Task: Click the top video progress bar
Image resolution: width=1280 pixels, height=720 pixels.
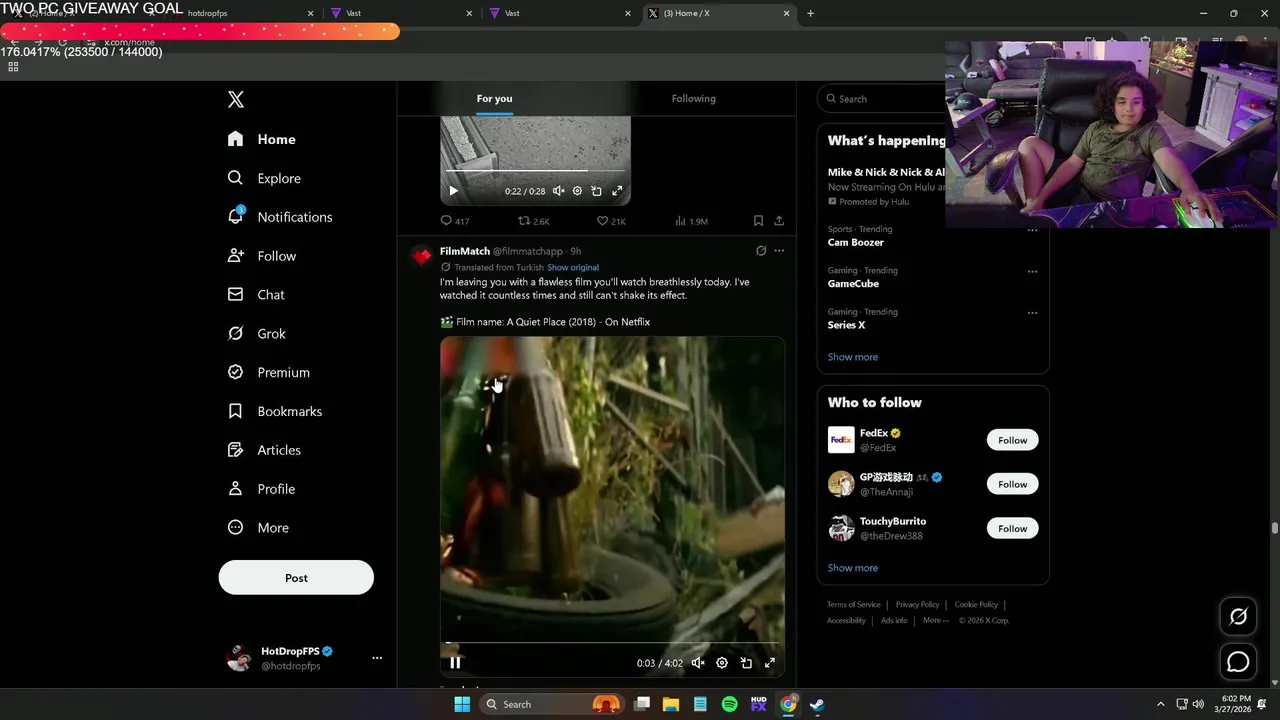Action: click(x=535, y=172)
